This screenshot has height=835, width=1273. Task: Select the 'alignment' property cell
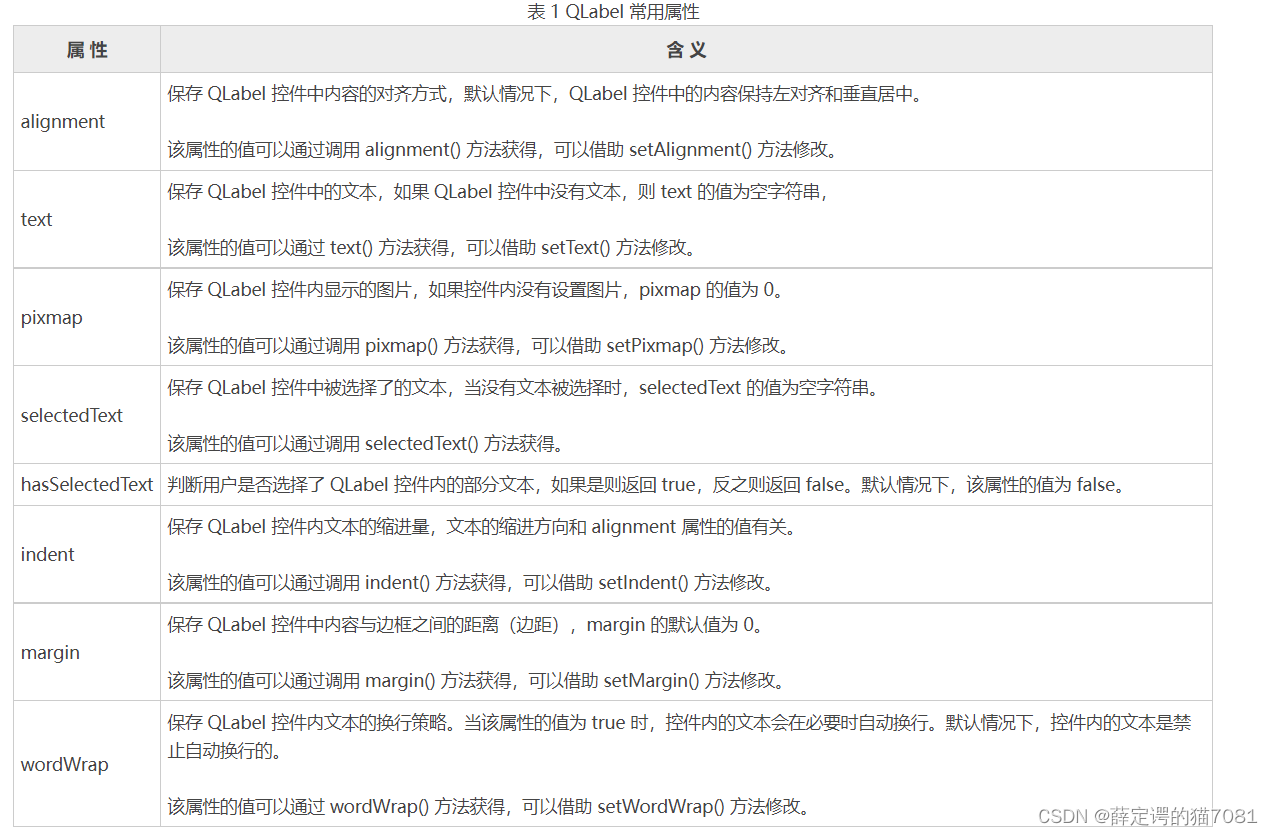(62, 121)
